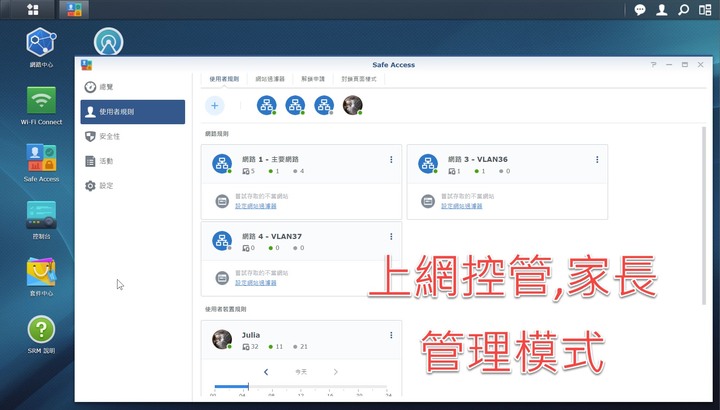Open 套件中心 package center icon

41,277
